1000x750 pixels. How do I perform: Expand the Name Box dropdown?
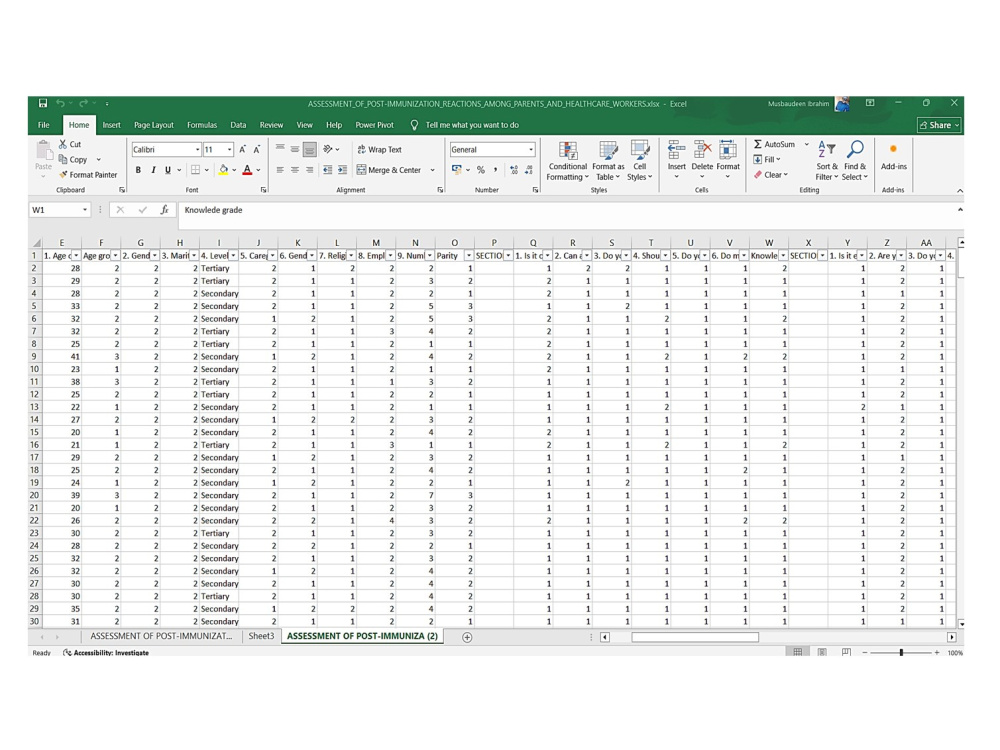tap(85, 210)
